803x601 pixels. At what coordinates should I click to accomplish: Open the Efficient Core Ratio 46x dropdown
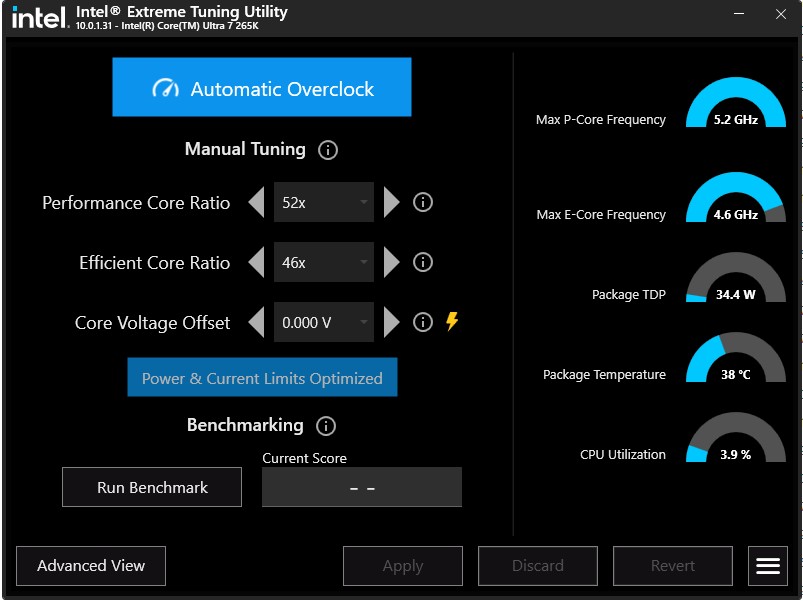click(323, 262)
